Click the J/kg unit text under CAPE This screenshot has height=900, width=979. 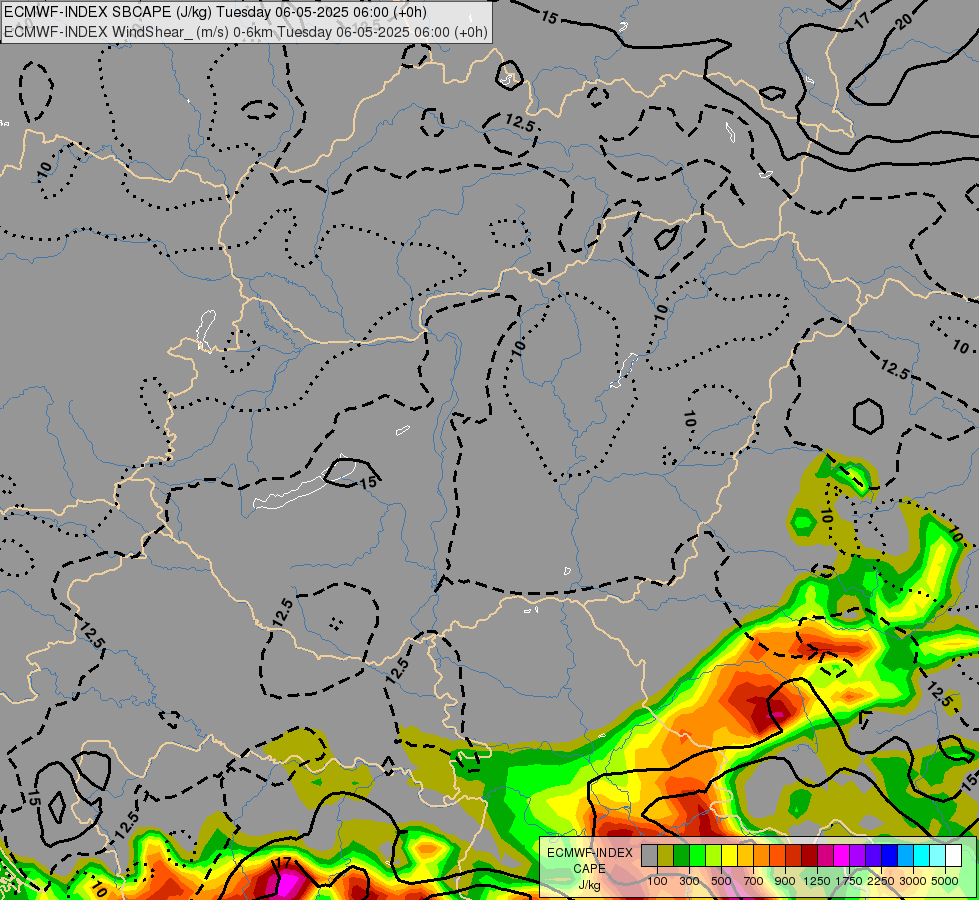[x=589, y=886]
